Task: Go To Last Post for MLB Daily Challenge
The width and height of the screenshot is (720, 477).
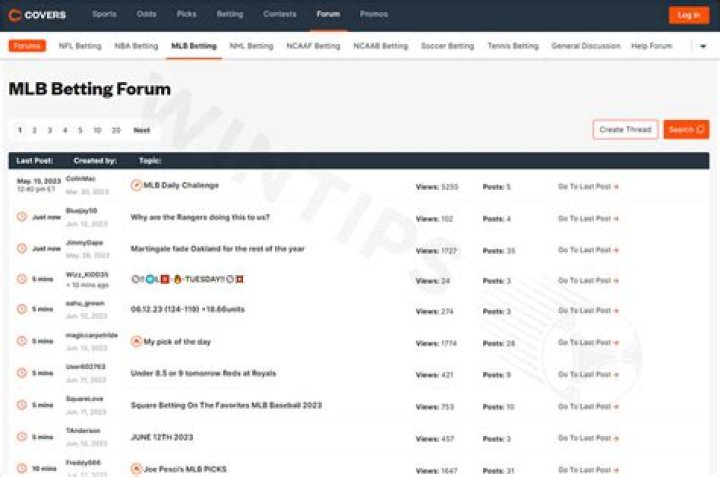Action: 588,187
